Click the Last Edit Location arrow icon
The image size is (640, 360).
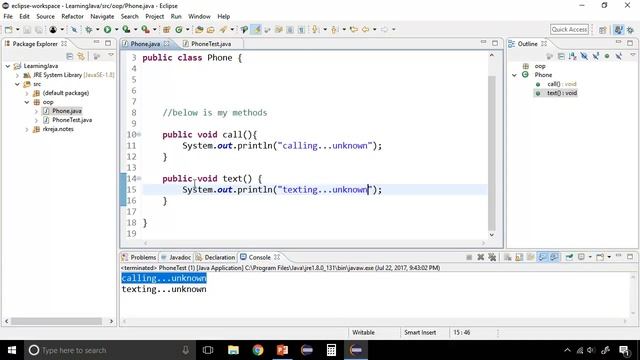[x=353, y=29]
